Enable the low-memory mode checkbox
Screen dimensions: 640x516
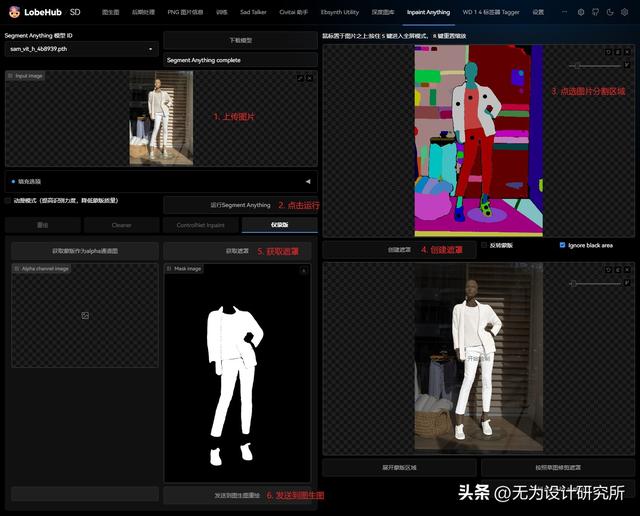click(x=8, y=200)
